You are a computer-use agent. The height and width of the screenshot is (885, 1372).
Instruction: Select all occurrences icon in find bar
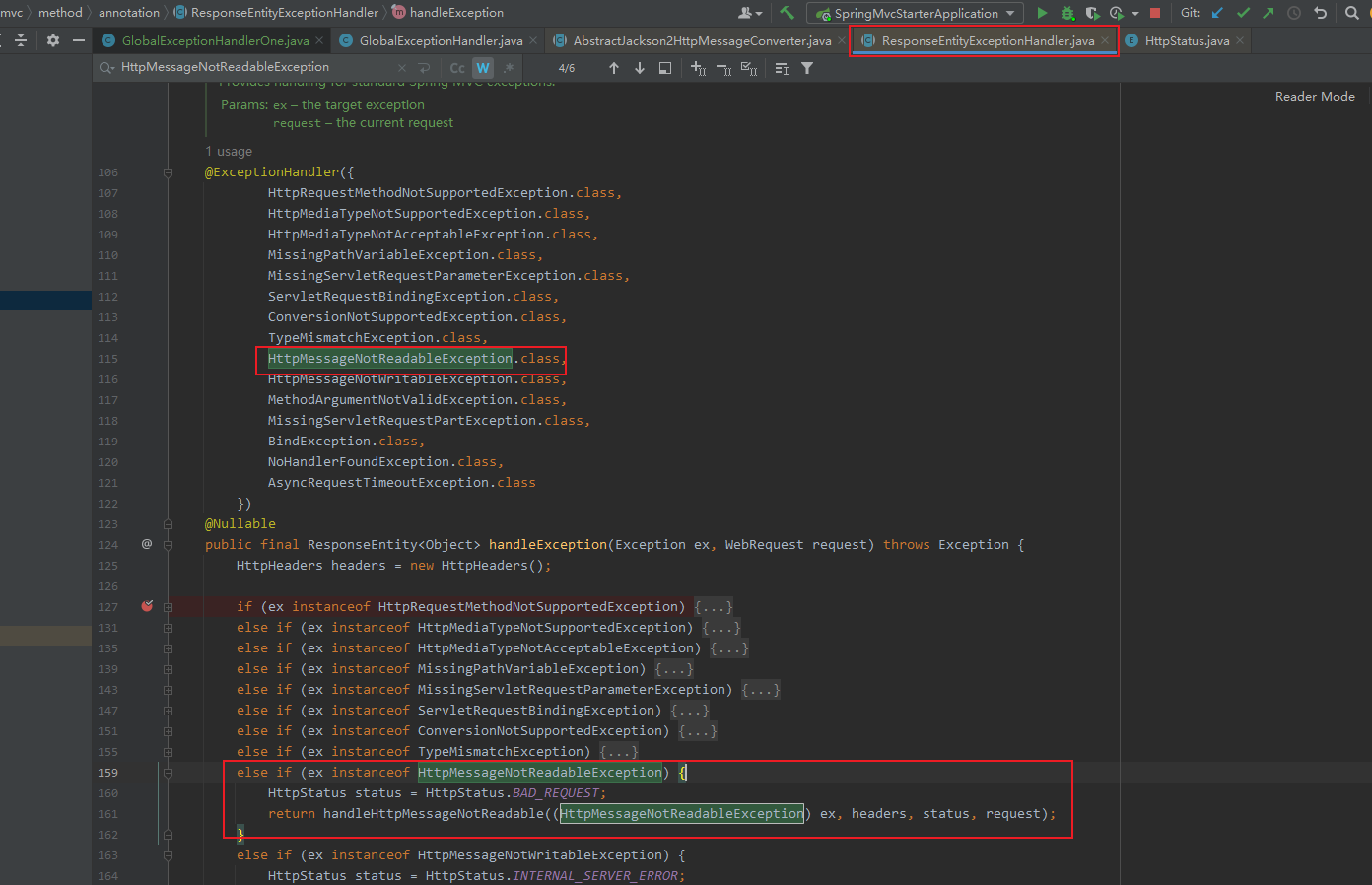click(x=749, y=68)
